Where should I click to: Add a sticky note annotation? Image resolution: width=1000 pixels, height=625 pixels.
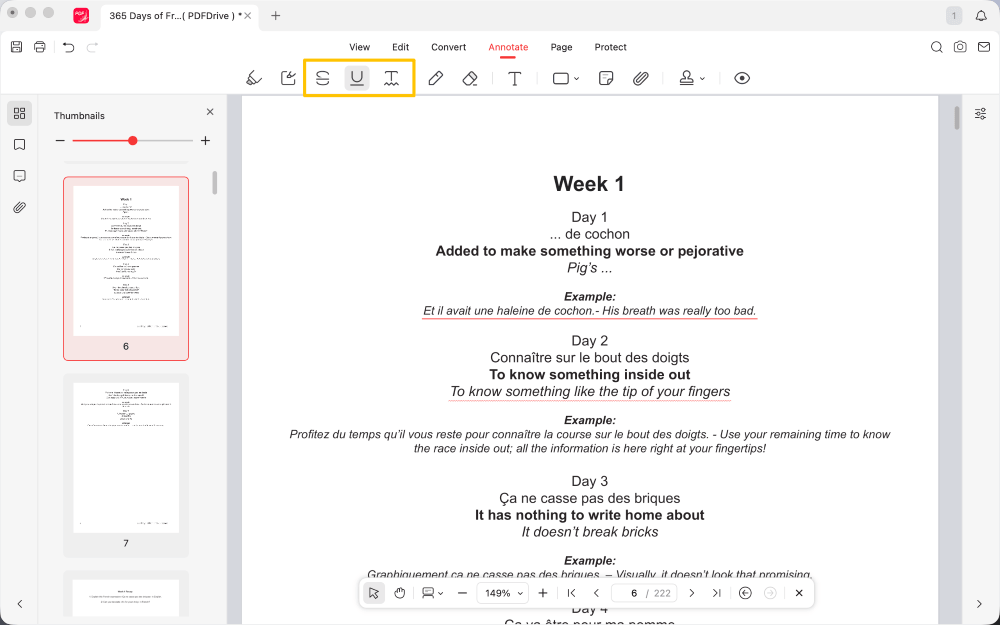(x=605, y=78)
